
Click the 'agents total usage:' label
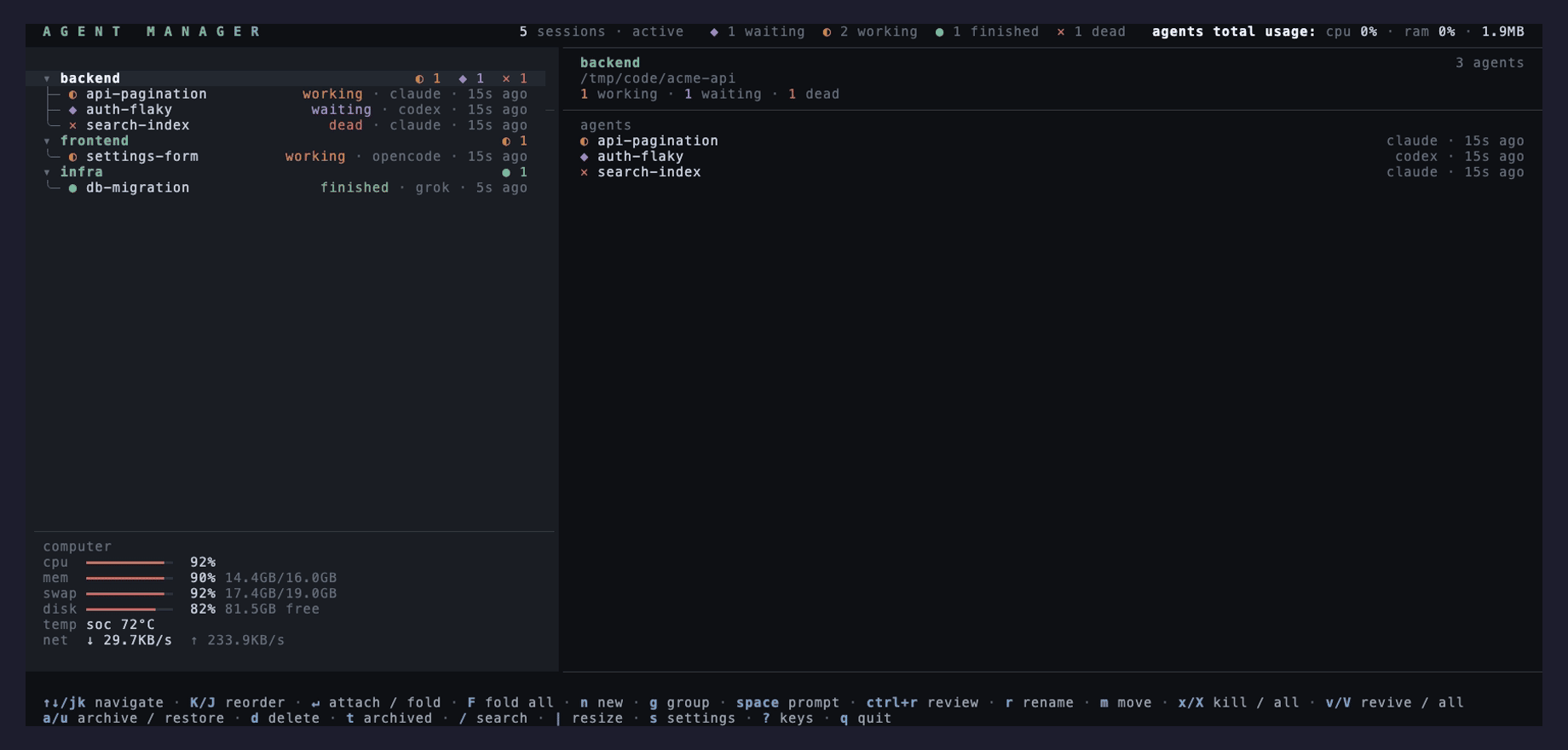coord(1234,32)
